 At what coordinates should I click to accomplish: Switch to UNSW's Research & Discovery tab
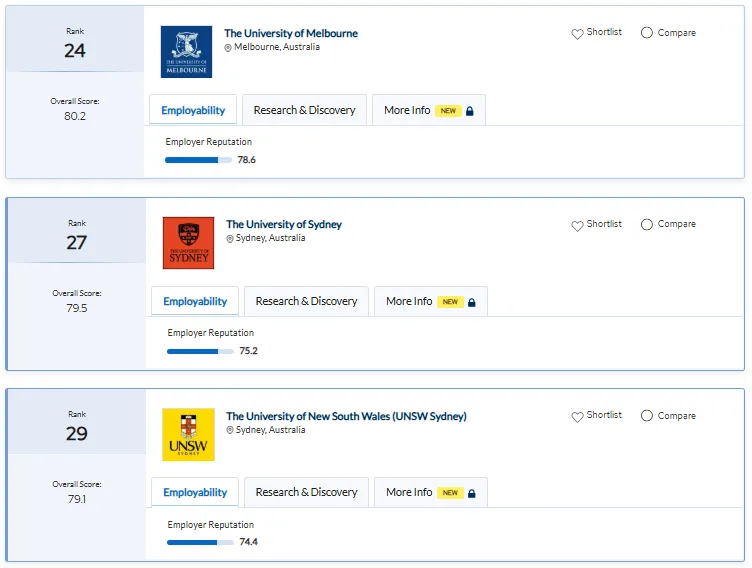click(x=306, y=492)
